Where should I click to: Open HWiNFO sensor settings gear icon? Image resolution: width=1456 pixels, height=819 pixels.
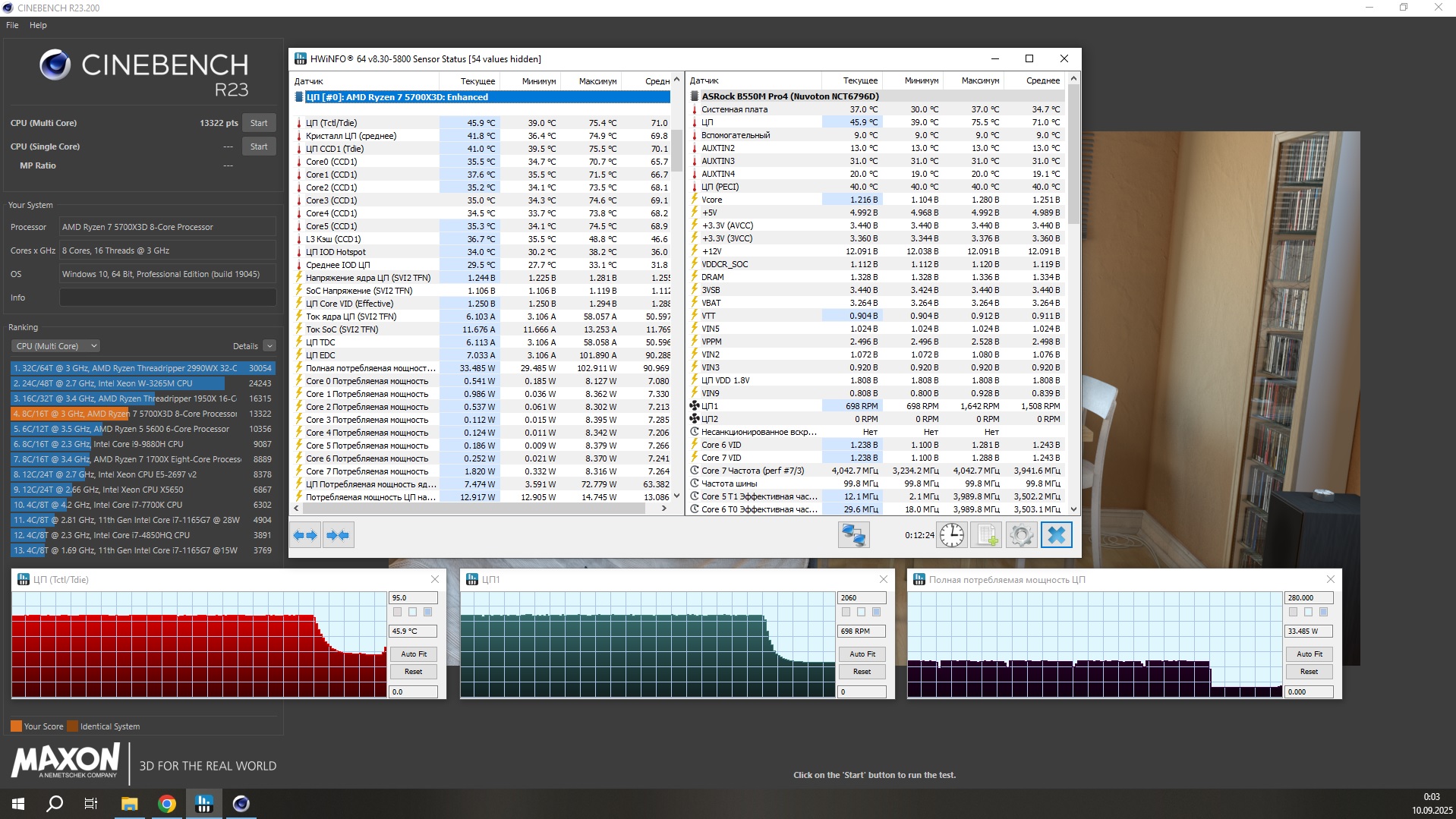click(1021, 535)
